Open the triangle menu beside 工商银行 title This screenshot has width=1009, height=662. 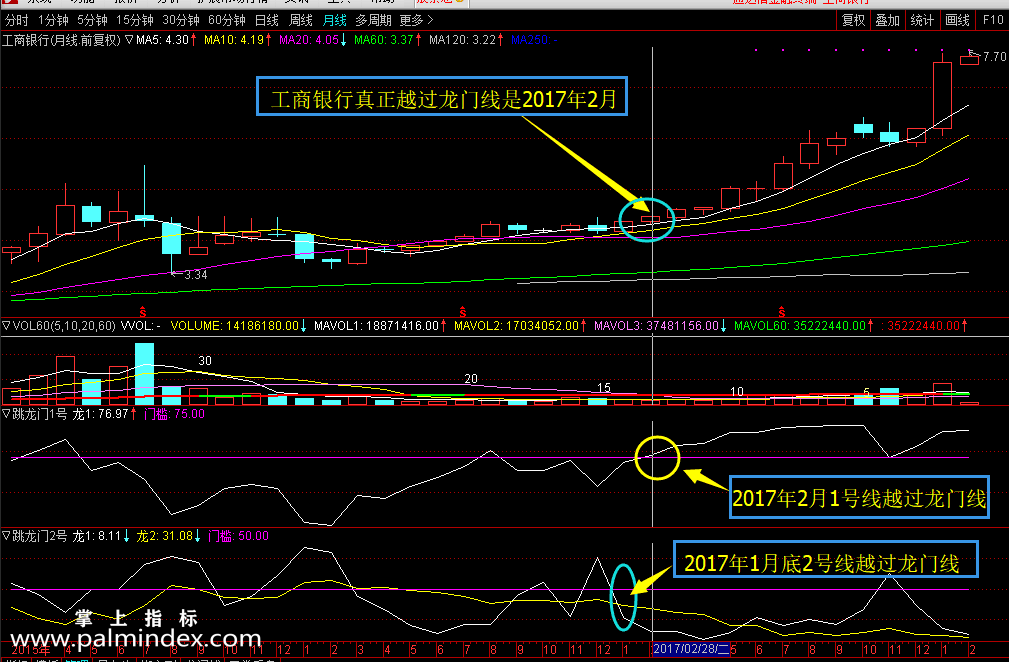pos(129,40)
